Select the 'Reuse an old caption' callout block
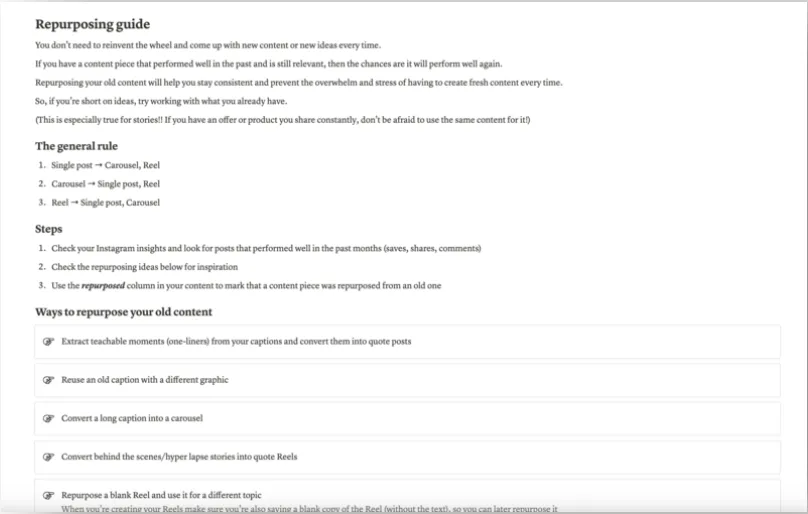The width and height of the screenshot is (808, 514). click(x=407, y=380)
